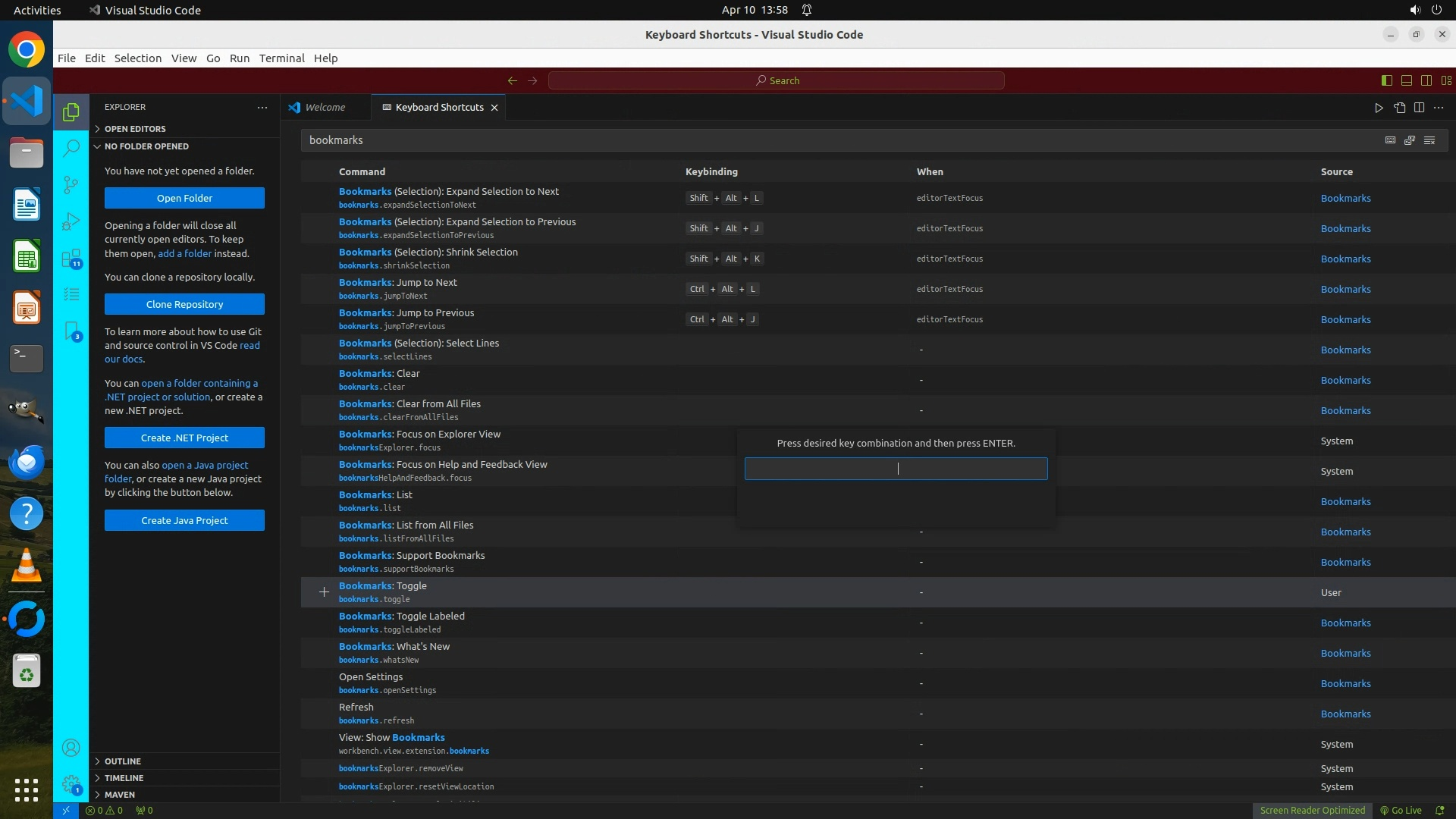The width and height of the screenshot is (1456, 819).
Task: Open the Search view in activity bar
Action: tap(71, 148)
